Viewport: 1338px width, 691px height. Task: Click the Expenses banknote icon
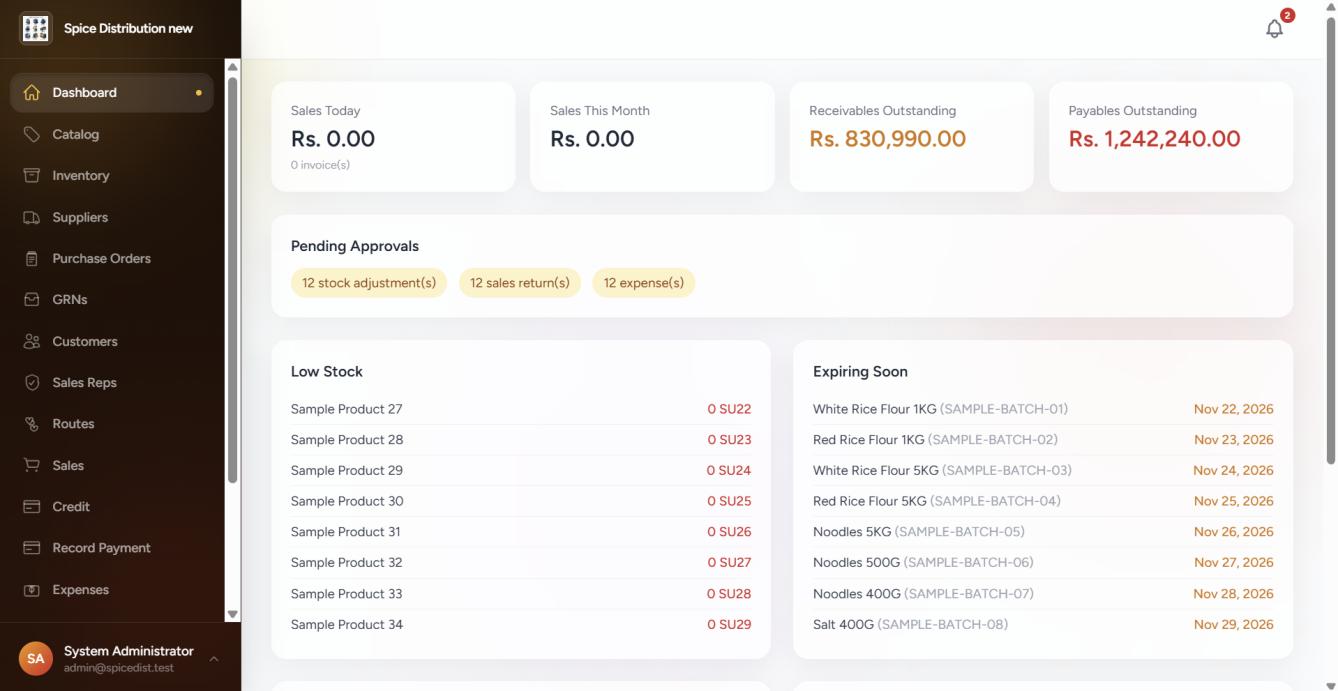coord(31,590)
